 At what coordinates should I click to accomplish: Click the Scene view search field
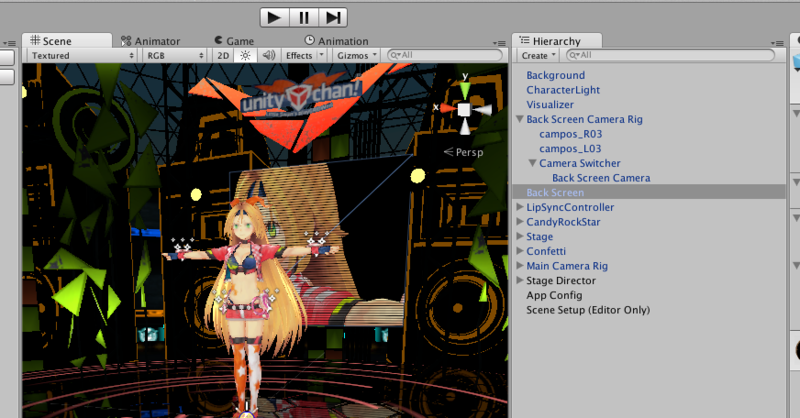(x=445, y=55)
